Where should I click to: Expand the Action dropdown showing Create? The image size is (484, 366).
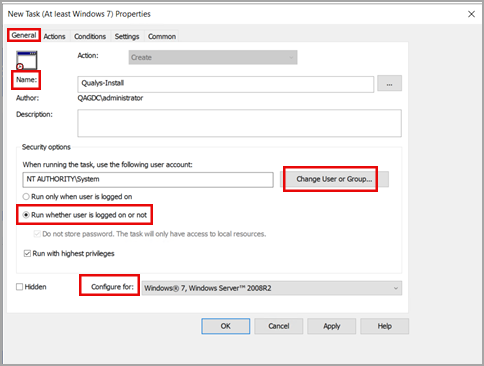point(213,57)
